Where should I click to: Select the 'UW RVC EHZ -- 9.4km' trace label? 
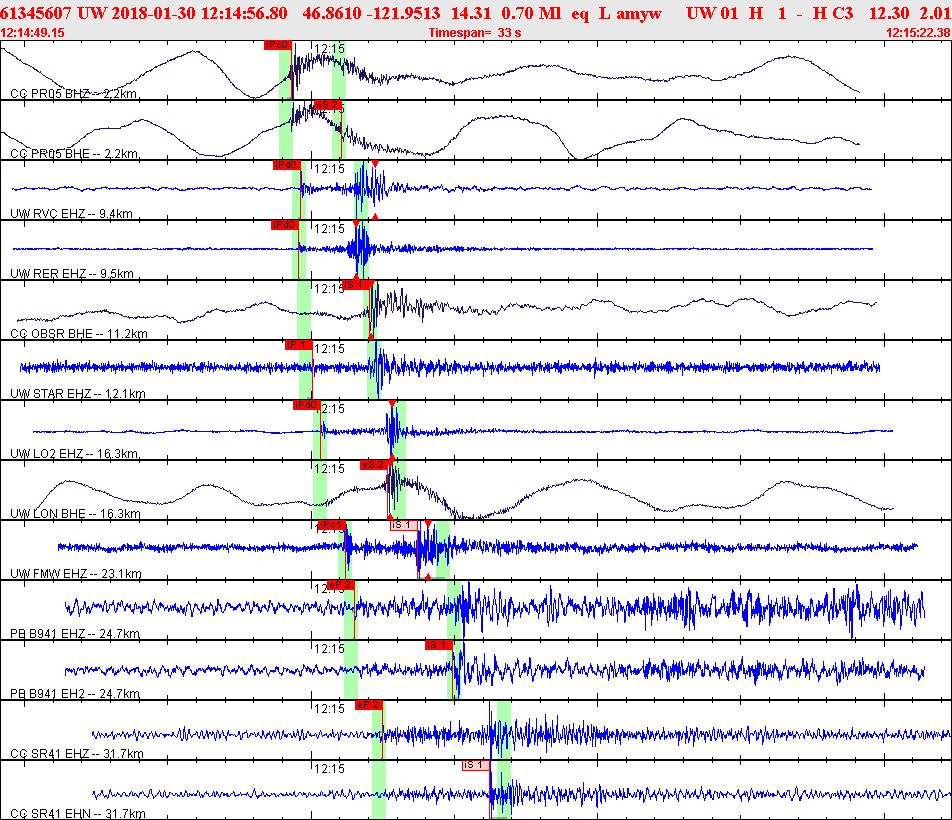tap(71, 214)
